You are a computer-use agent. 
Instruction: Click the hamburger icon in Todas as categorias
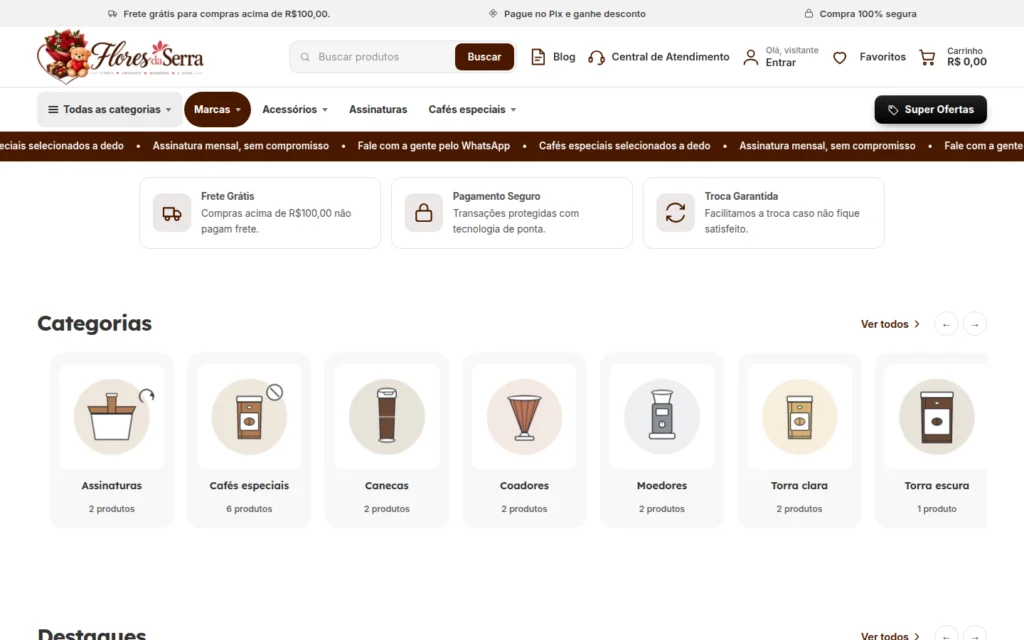pos(54,110)
